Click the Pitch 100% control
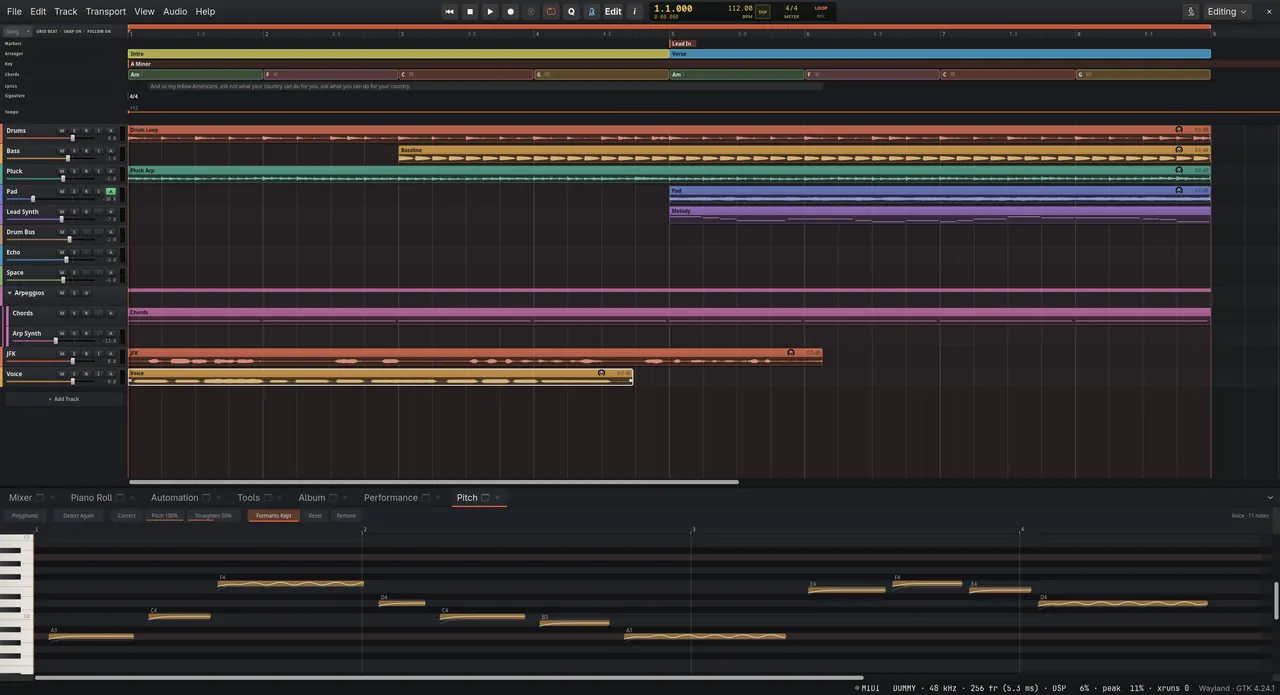Image resolution: width=1280 pixels, height=695 pixels. coord(165,516)
